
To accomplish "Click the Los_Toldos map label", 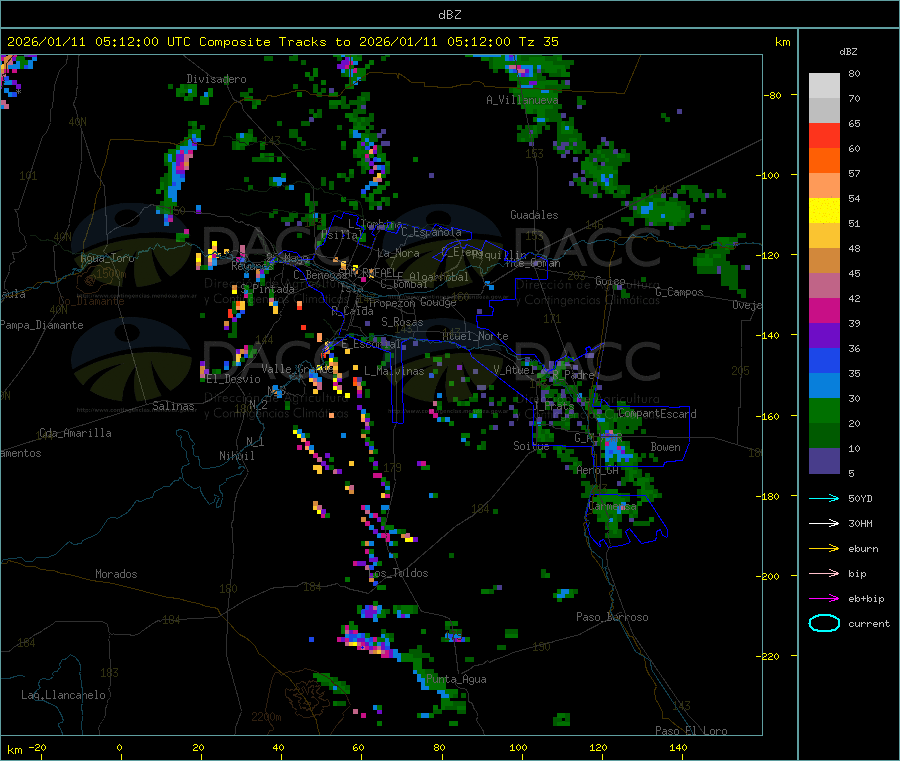I will (398, 573).
